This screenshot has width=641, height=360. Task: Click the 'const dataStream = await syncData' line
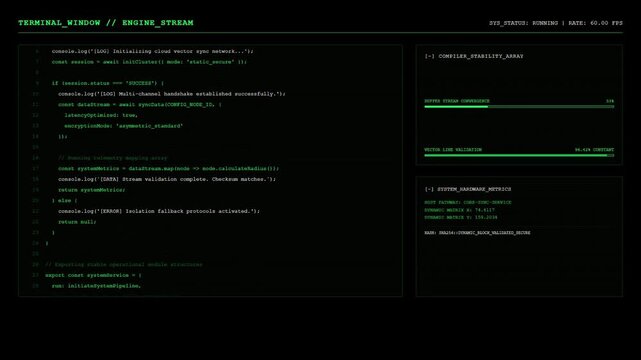[x=140, y=105]
